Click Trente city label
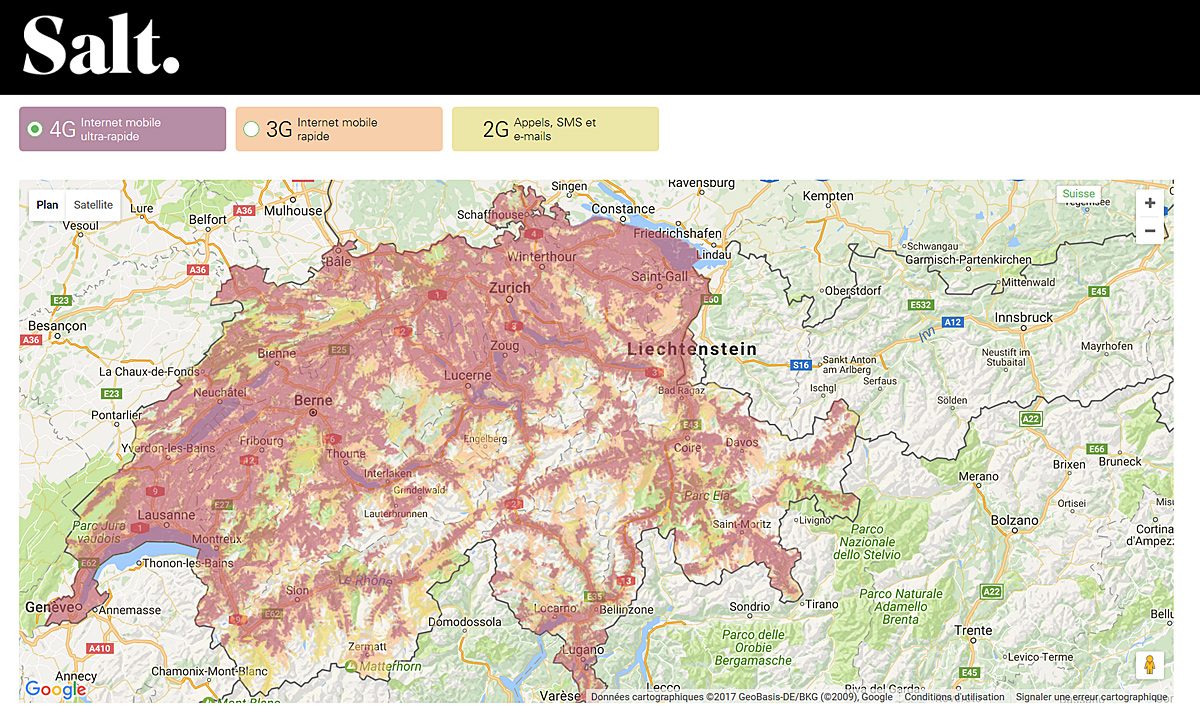Screen dimensions: 1200x720 coord(973,630)
